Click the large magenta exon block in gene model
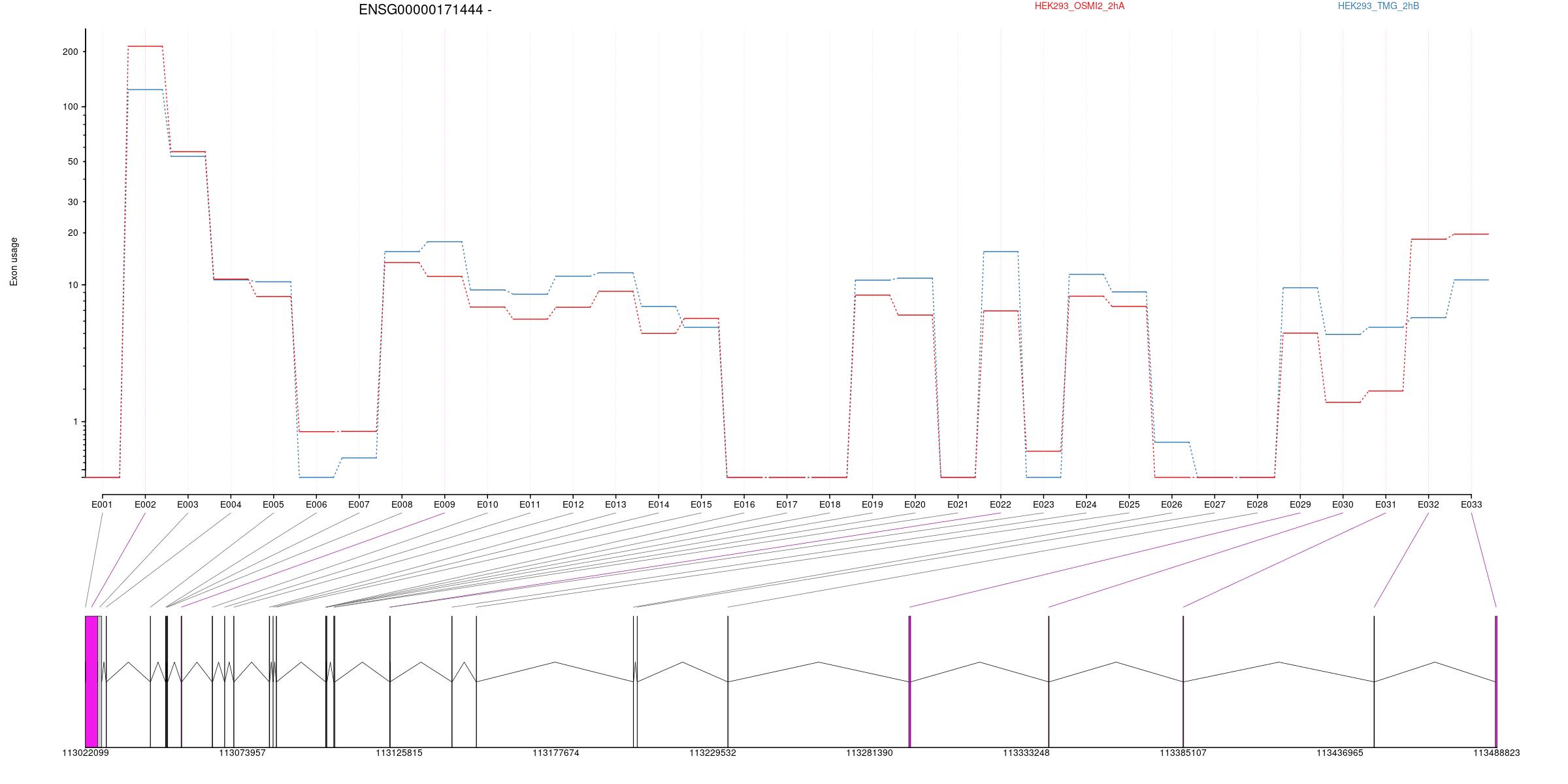 pyautogui.click(x=91, y=681)
